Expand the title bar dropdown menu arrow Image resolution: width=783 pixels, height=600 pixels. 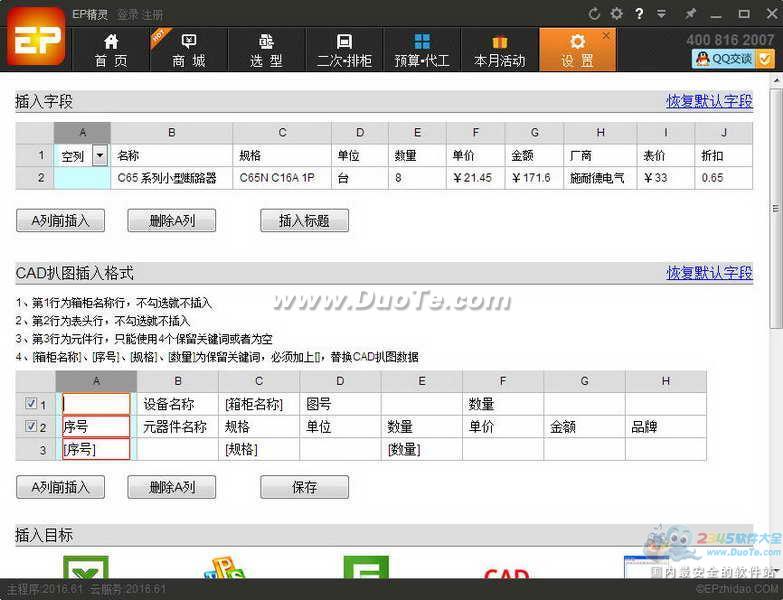point(662,14)
